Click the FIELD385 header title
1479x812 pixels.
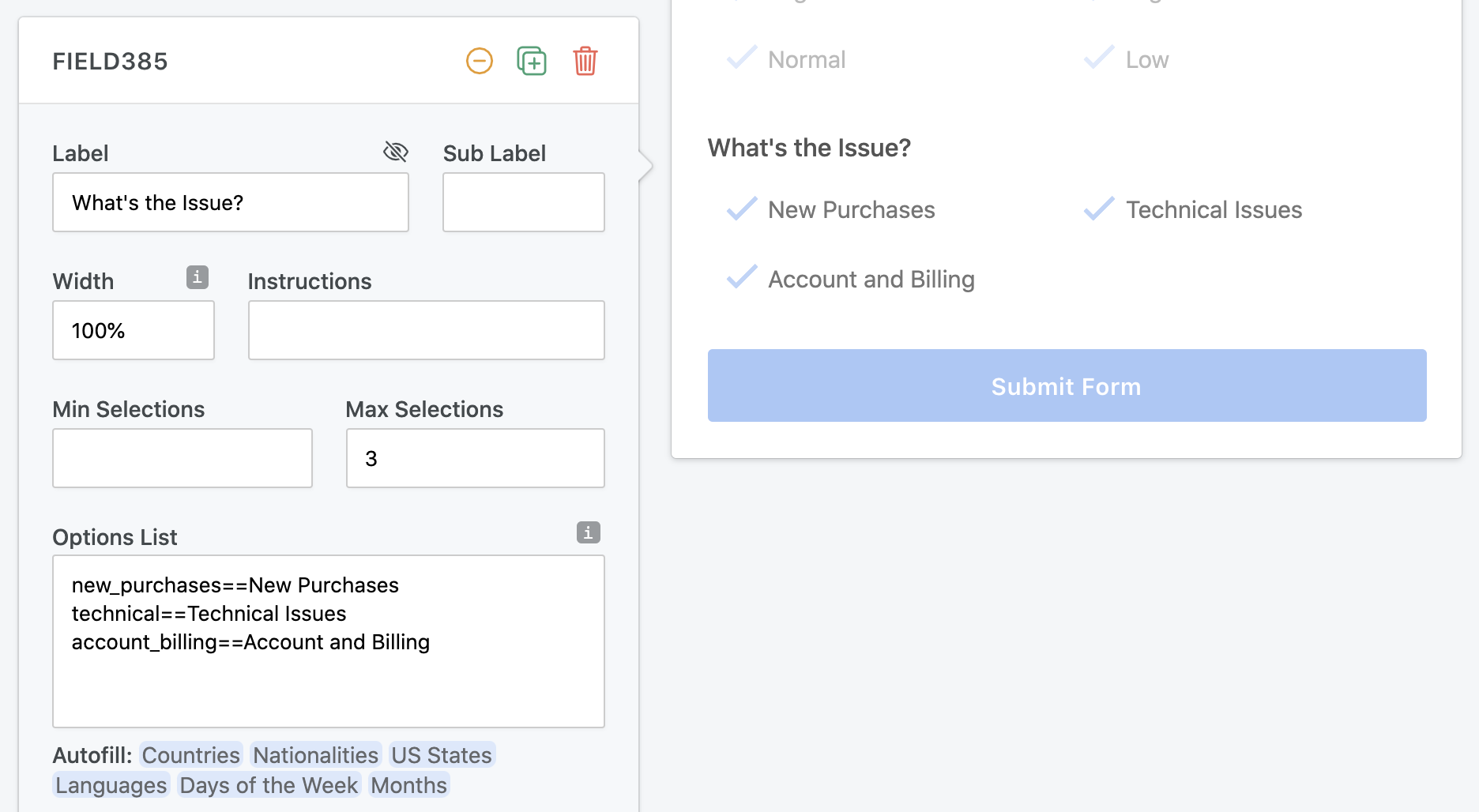pyautogui.click(x=111, y=62)
